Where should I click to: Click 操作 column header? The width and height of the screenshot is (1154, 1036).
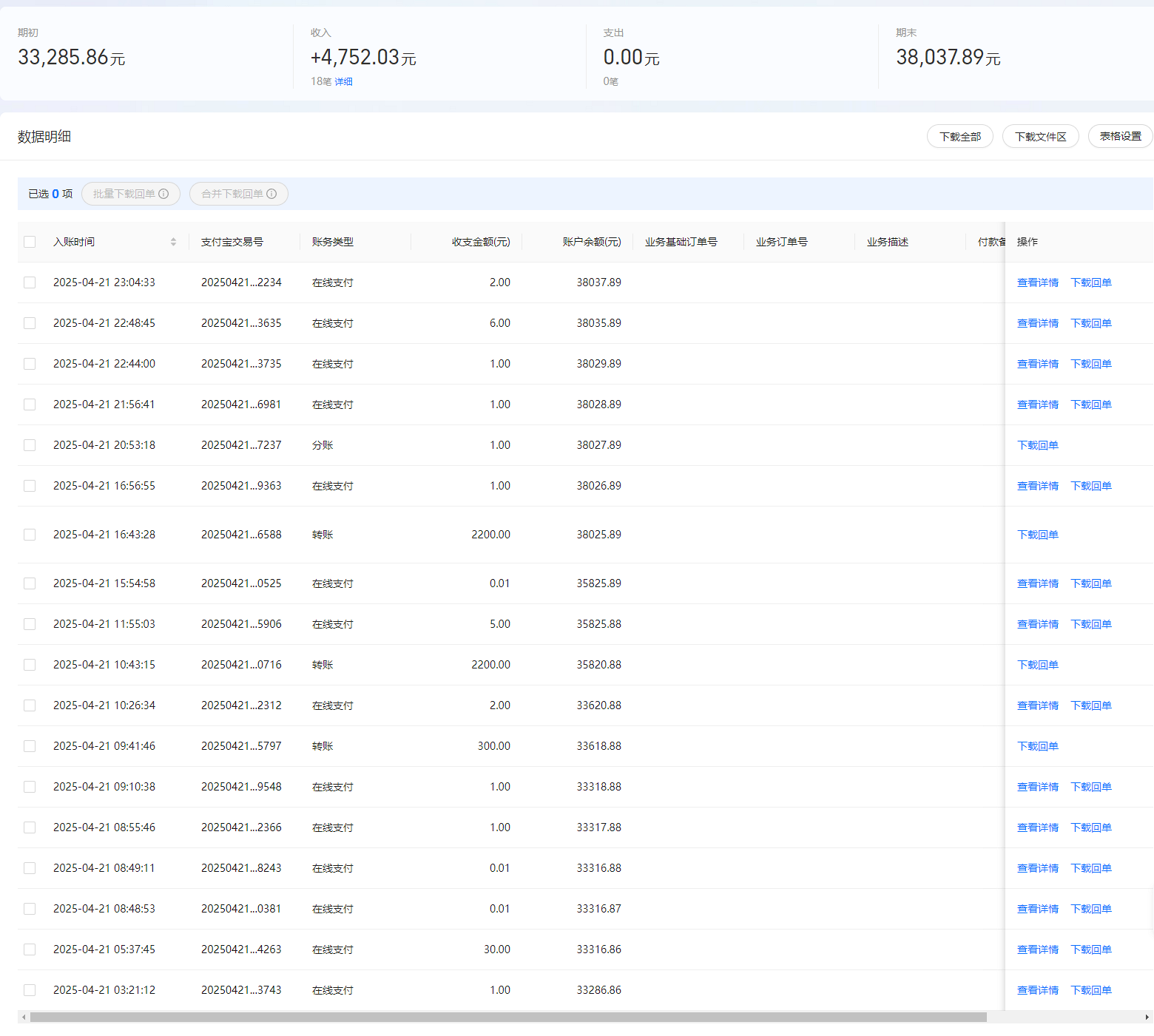(1028, 242)
